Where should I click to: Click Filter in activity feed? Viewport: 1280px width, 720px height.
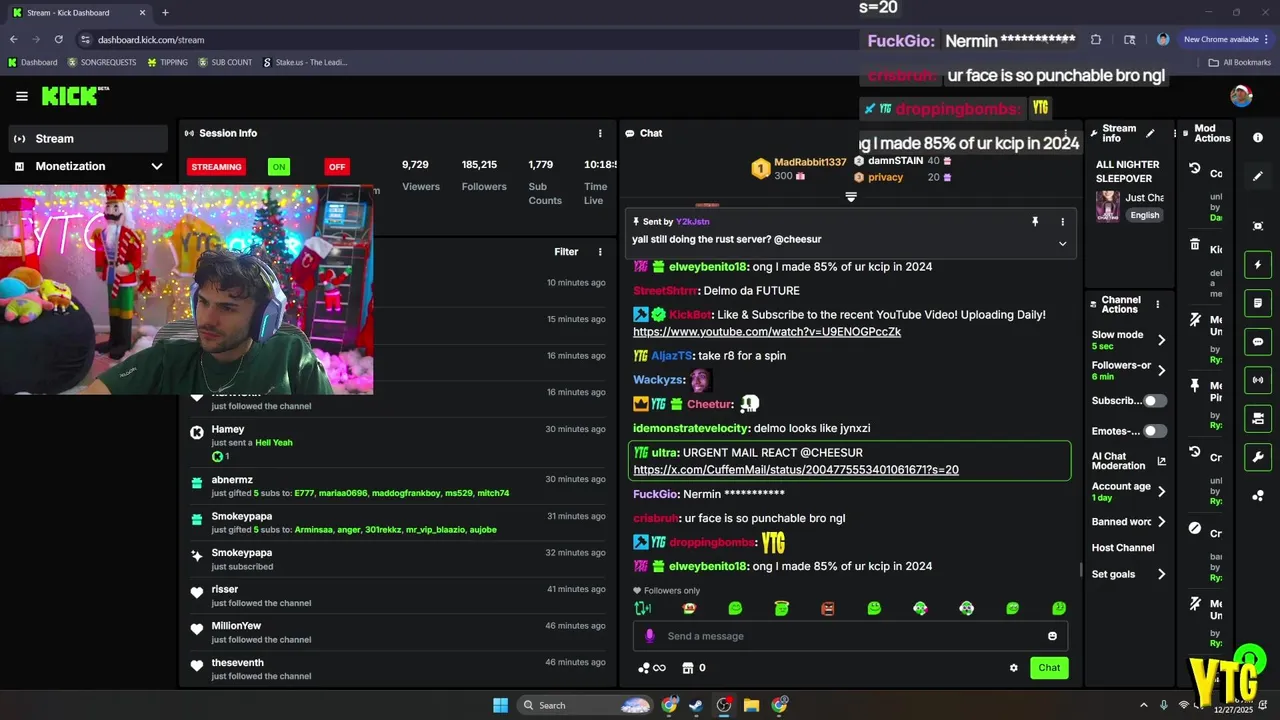[x=566, y=252]
